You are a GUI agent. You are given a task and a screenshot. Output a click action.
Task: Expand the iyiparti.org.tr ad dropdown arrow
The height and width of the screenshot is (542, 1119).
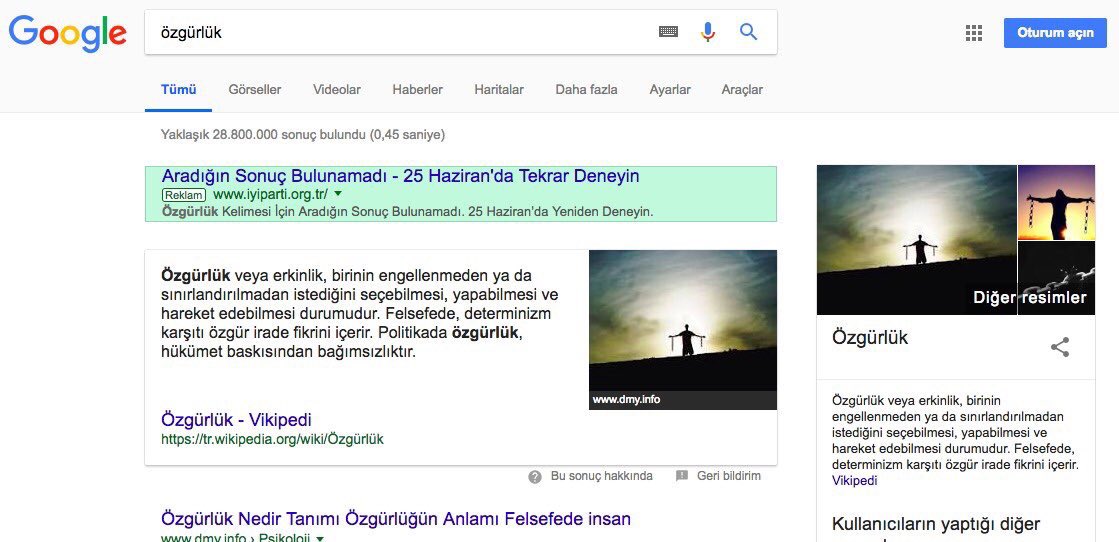click(x=338, y=194)
